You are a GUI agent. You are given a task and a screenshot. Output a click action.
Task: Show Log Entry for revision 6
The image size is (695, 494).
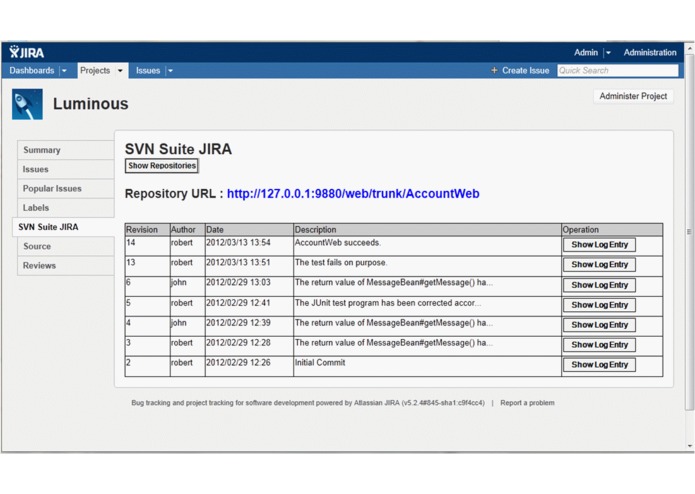click(x=599, y=285)
